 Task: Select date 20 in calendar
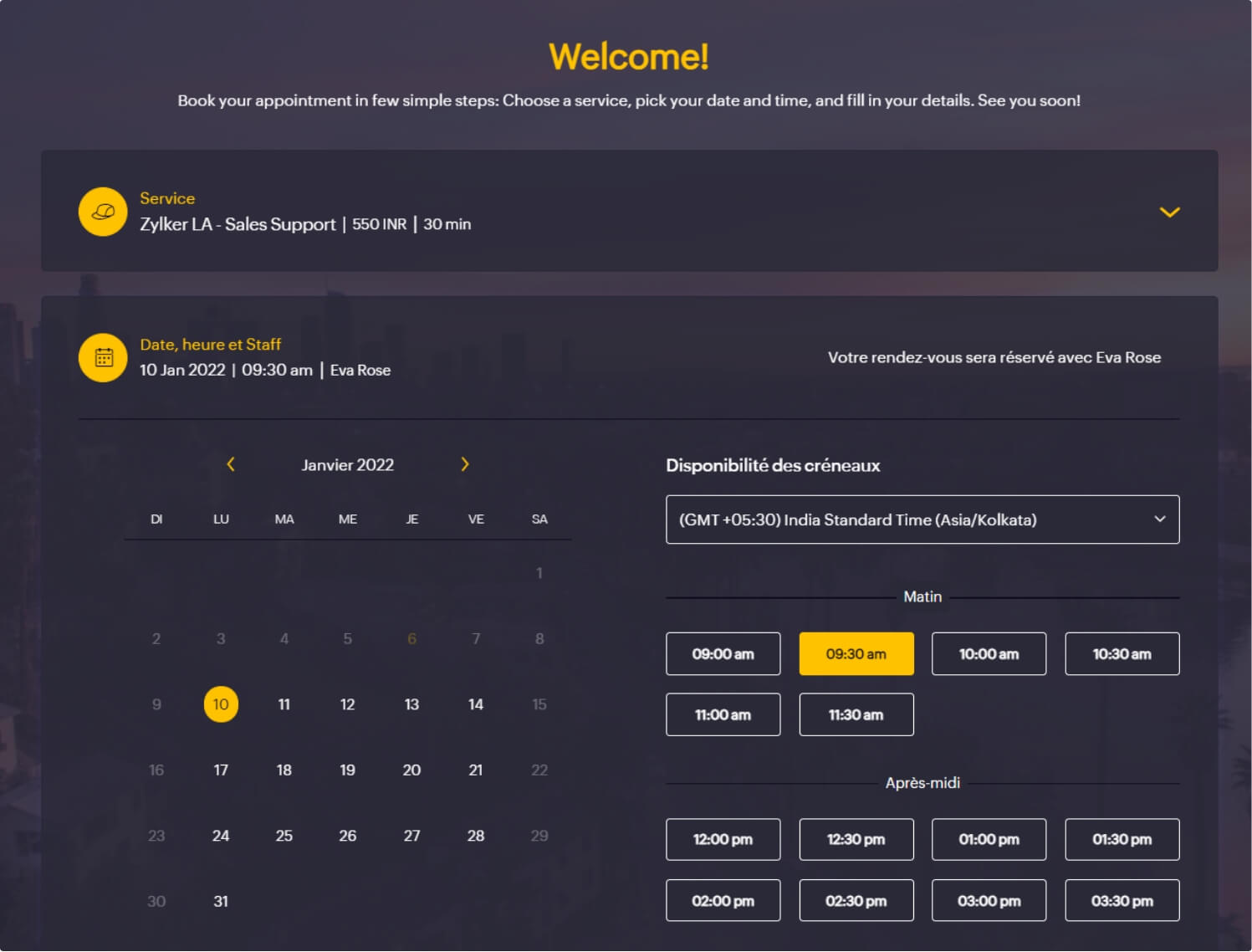(x=411, y=770)
